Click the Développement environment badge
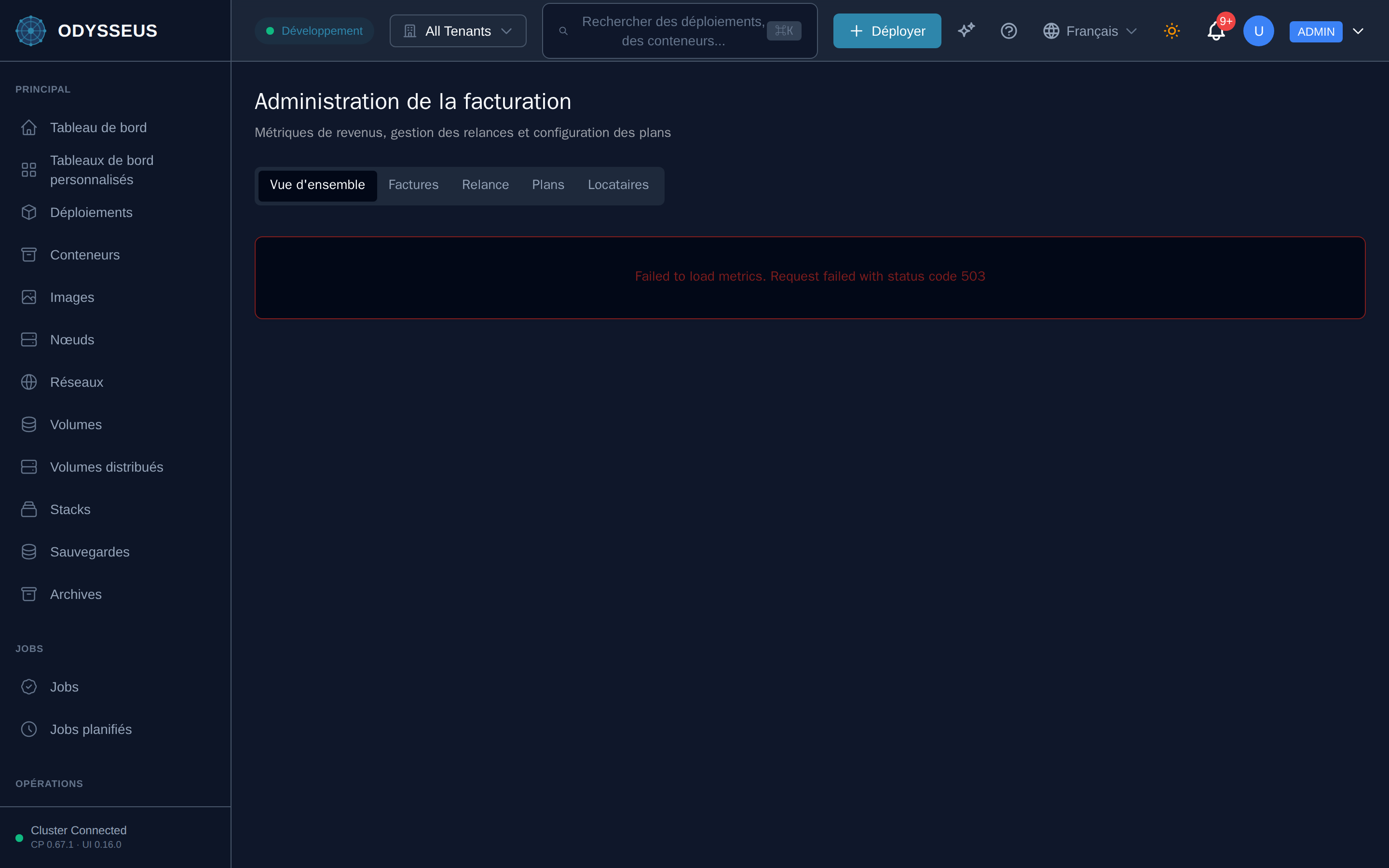1389x868 pixels. [x=314, y=31]
